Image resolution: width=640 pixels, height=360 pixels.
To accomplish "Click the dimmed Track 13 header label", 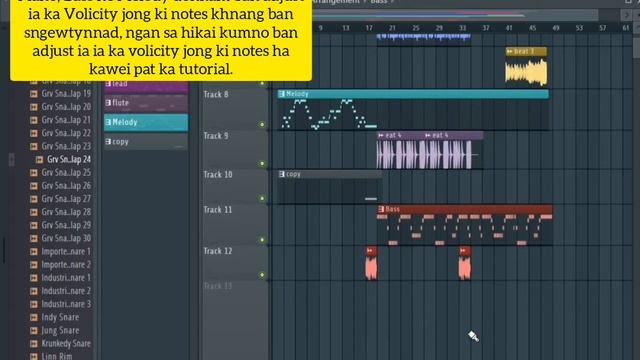I will tap(218, 286).
